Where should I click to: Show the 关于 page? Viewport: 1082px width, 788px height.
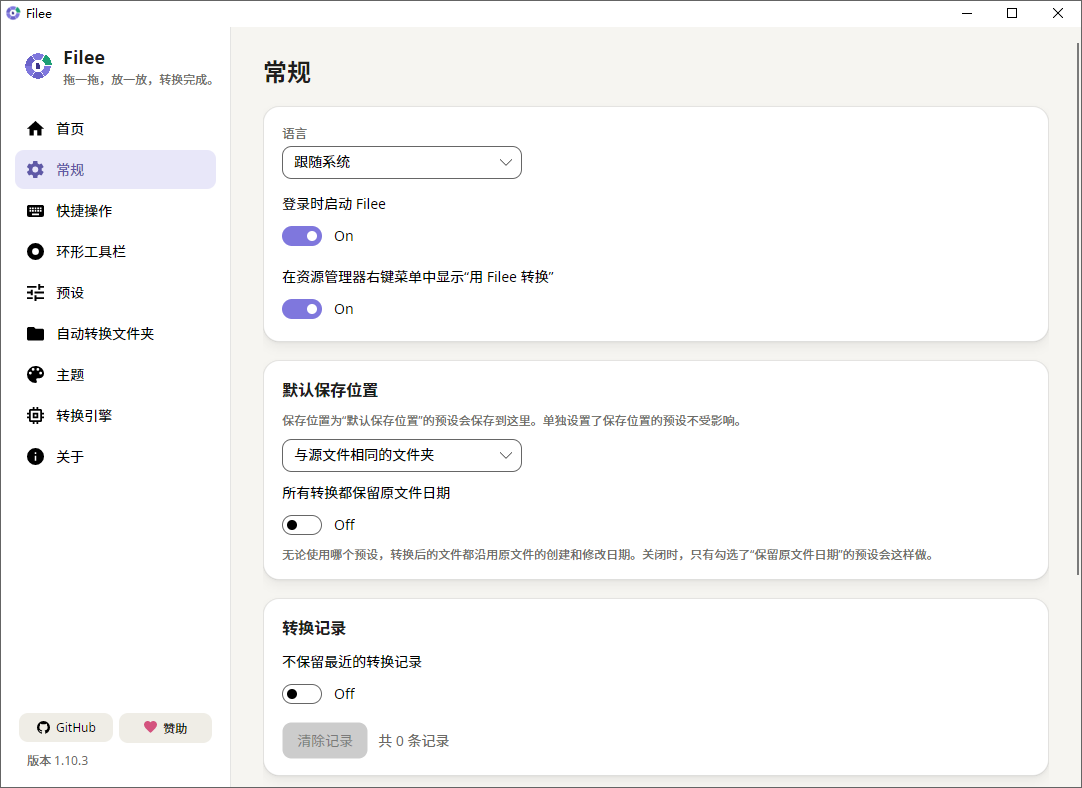pos(115,457)
